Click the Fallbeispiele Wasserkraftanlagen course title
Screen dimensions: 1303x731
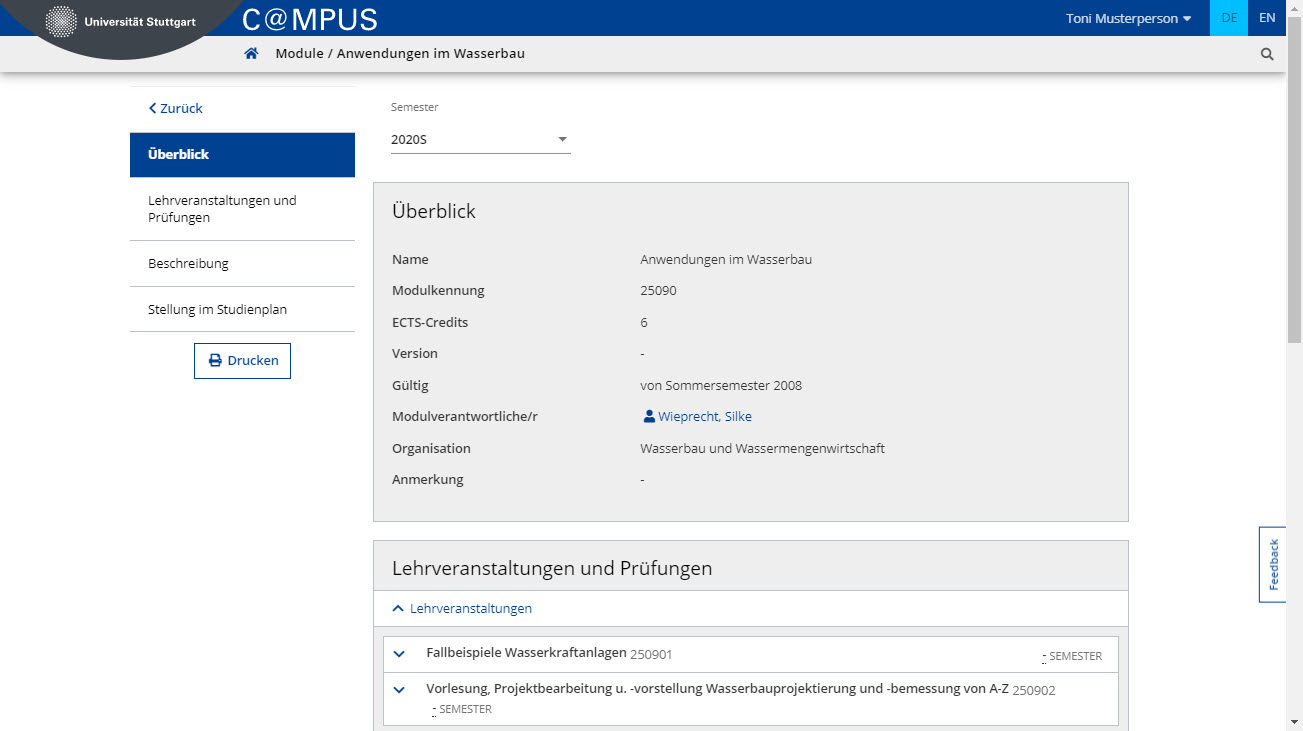coord(526,653)
